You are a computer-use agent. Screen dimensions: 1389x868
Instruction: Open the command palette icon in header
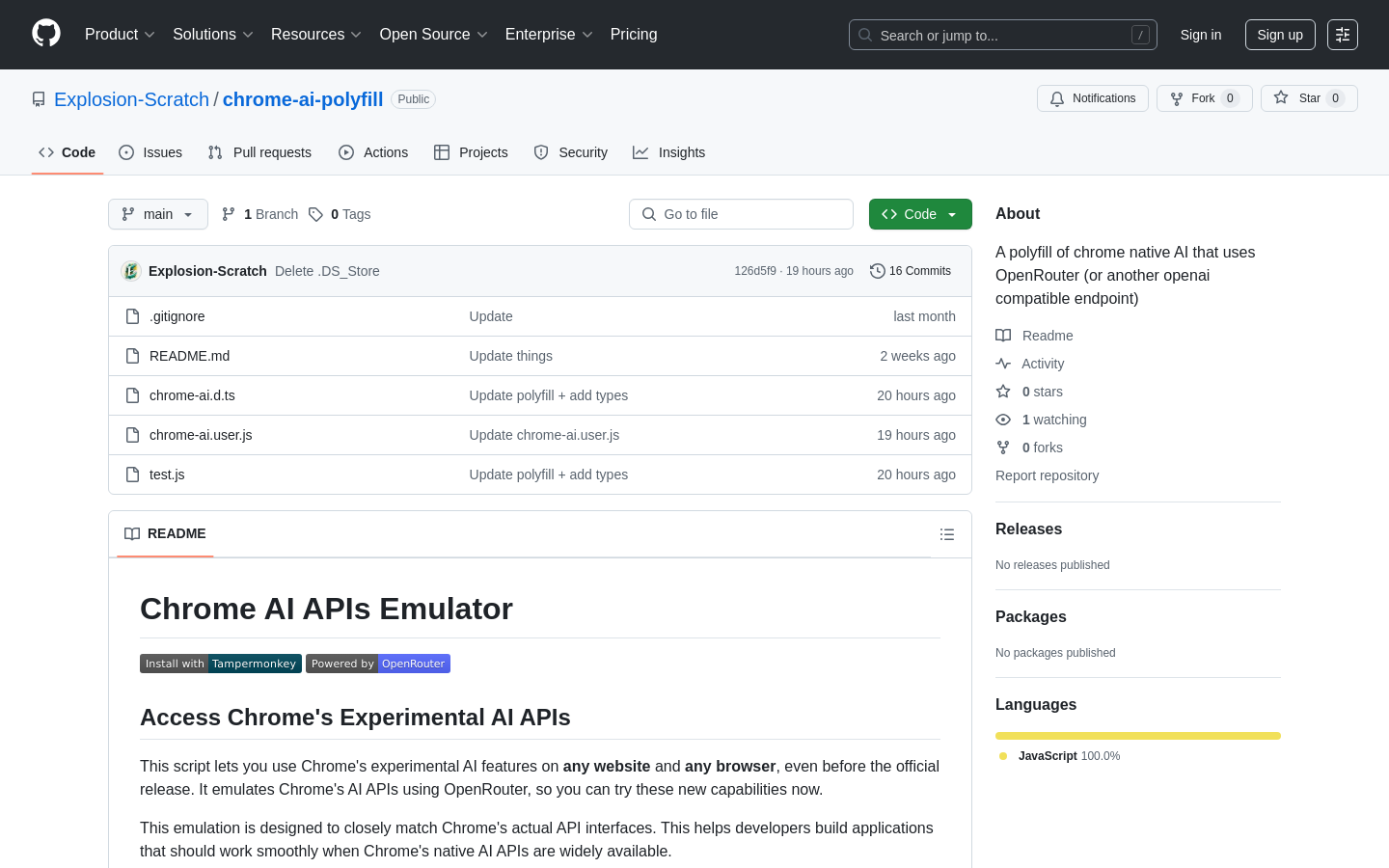(x=1343, y=35)
